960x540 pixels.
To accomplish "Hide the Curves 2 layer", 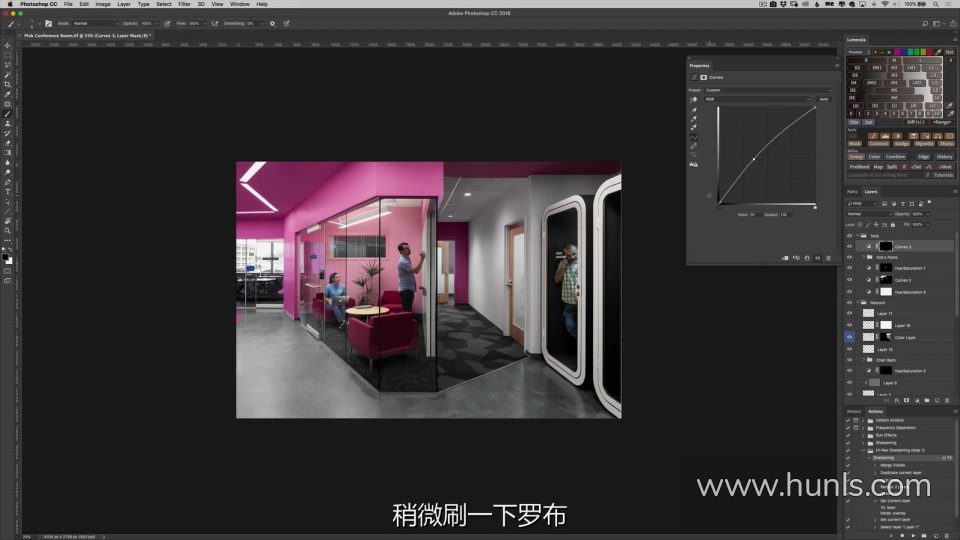I will pos(849,280).
